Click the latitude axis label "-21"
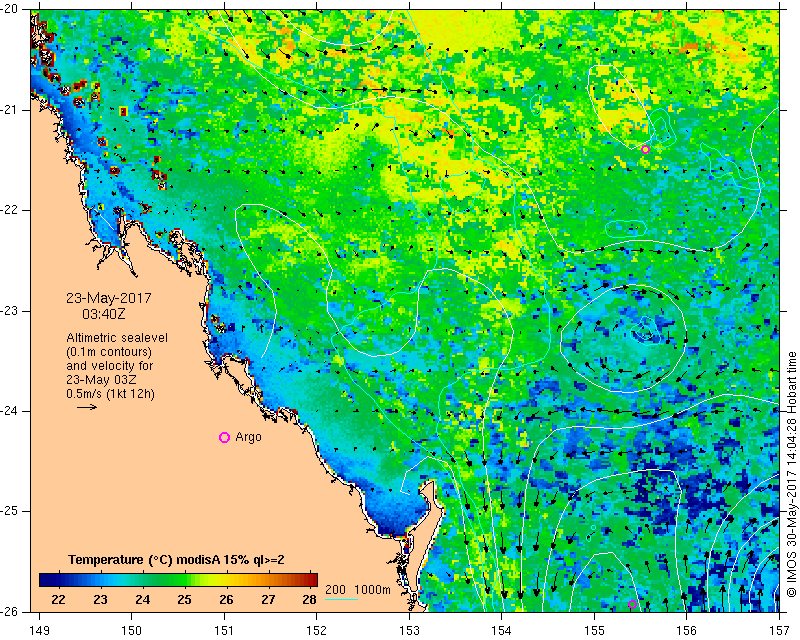Image resolution: width=800 pixels, height=640 pixels. pyautogui.click(x=9, y=110)
